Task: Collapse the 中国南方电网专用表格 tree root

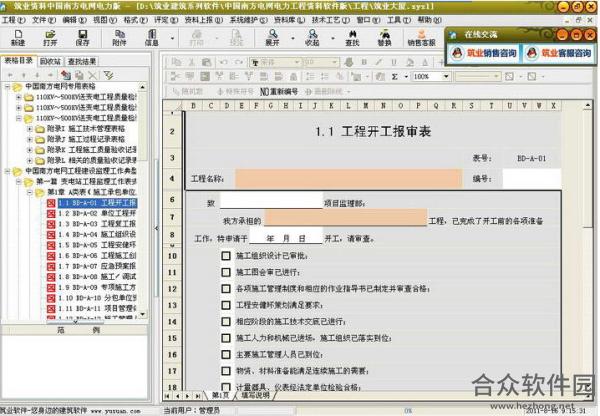Action: click(7, 86)
